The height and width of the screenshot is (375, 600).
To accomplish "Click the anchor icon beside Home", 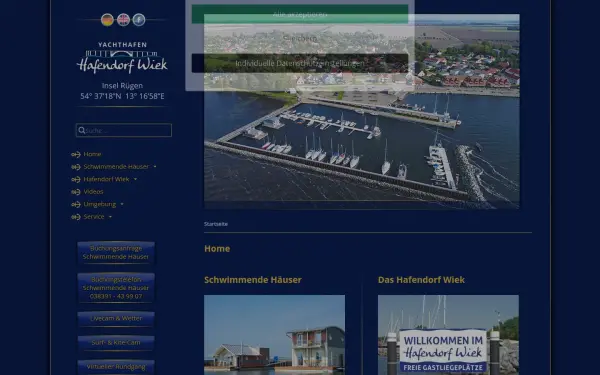I will pos(76,155).
